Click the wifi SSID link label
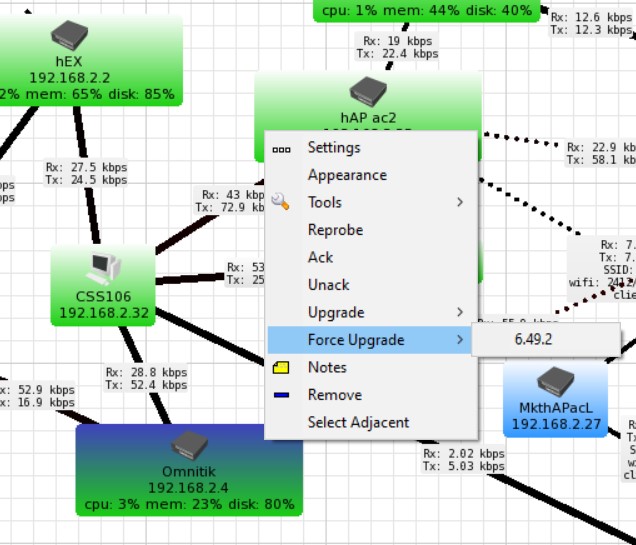The image size is (636, 545). click(x=602, y=270)
